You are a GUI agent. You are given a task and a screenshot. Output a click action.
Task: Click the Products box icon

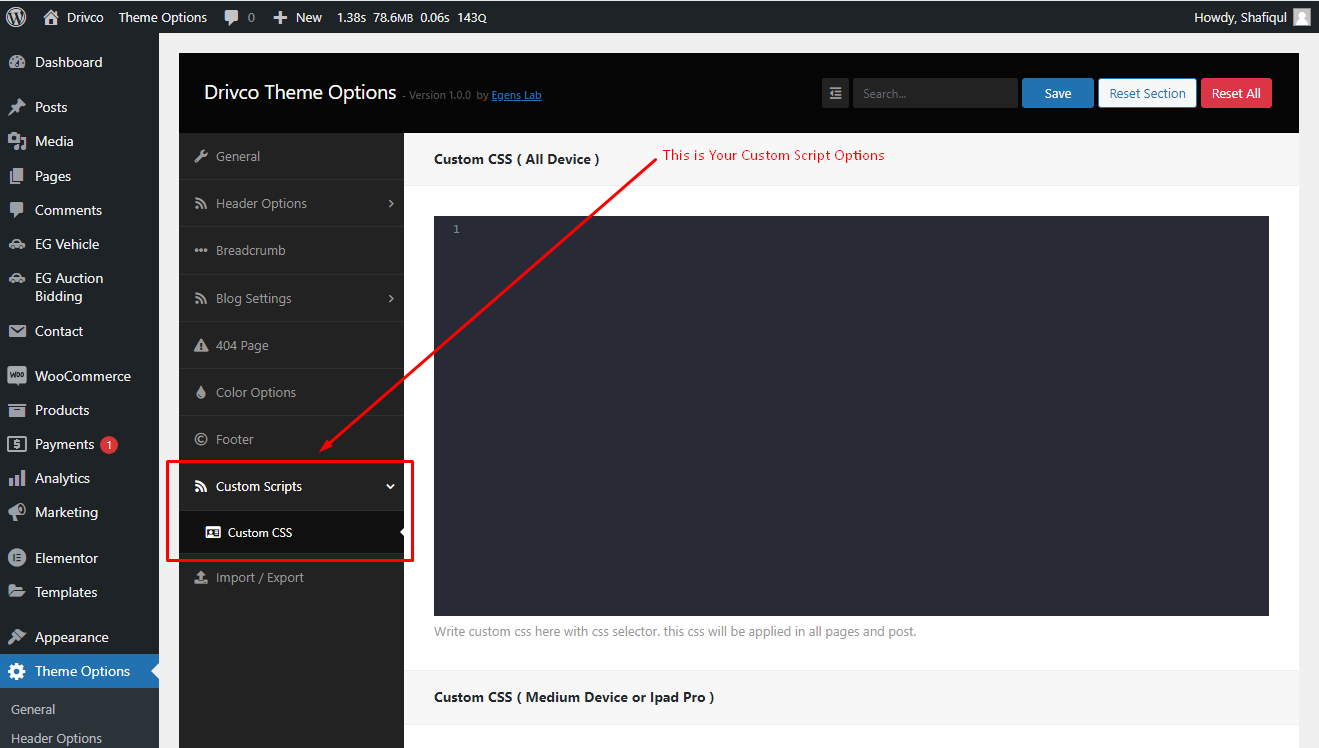[16, 410]
